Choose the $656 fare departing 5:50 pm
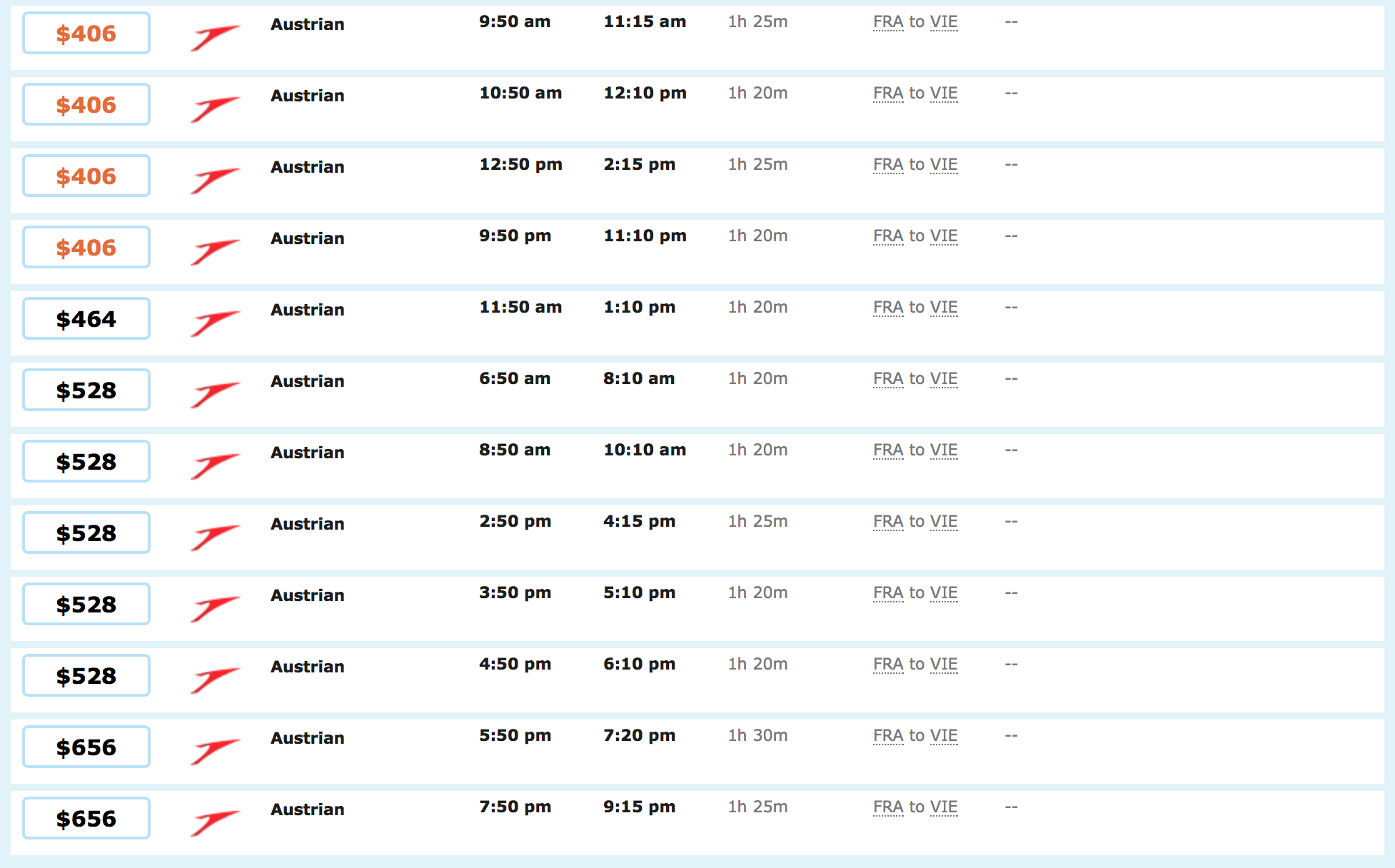 pyautogui.click(x=86, y=747)
